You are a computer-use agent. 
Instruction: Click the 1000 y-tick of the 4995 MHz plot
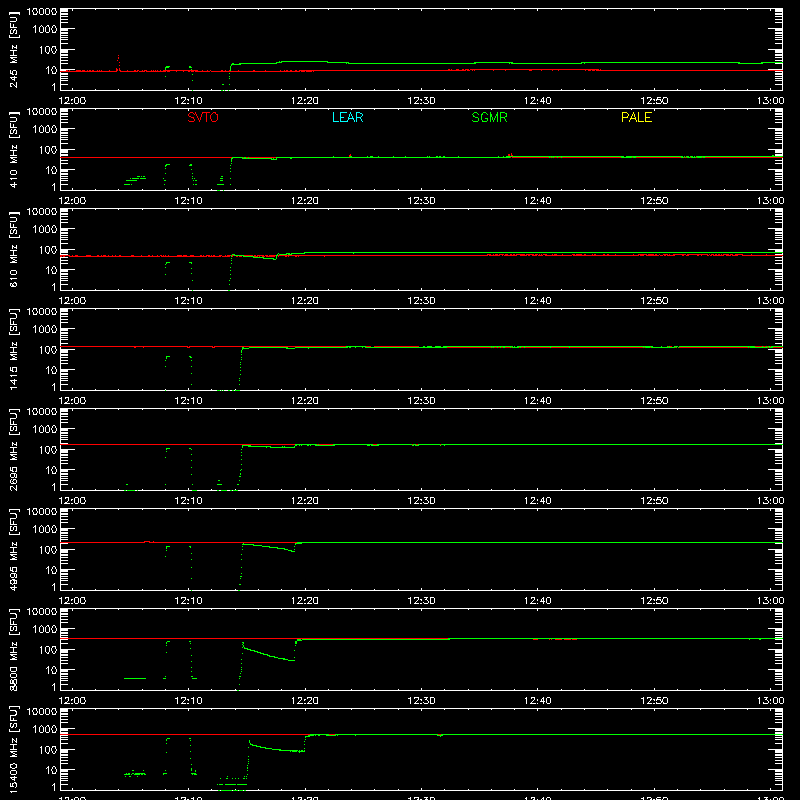(x=45, y=530)
